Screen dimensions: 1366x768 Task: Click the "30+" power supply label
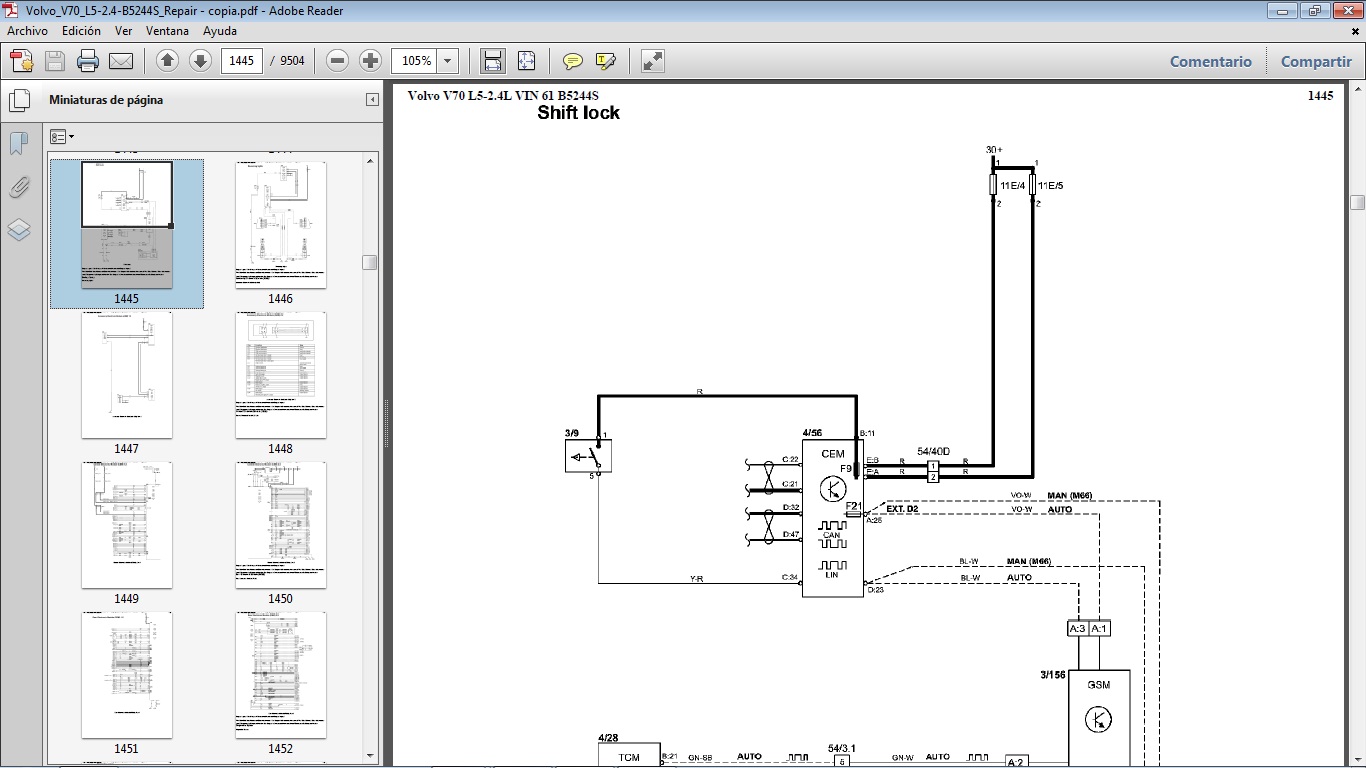[x=994, y=150]
